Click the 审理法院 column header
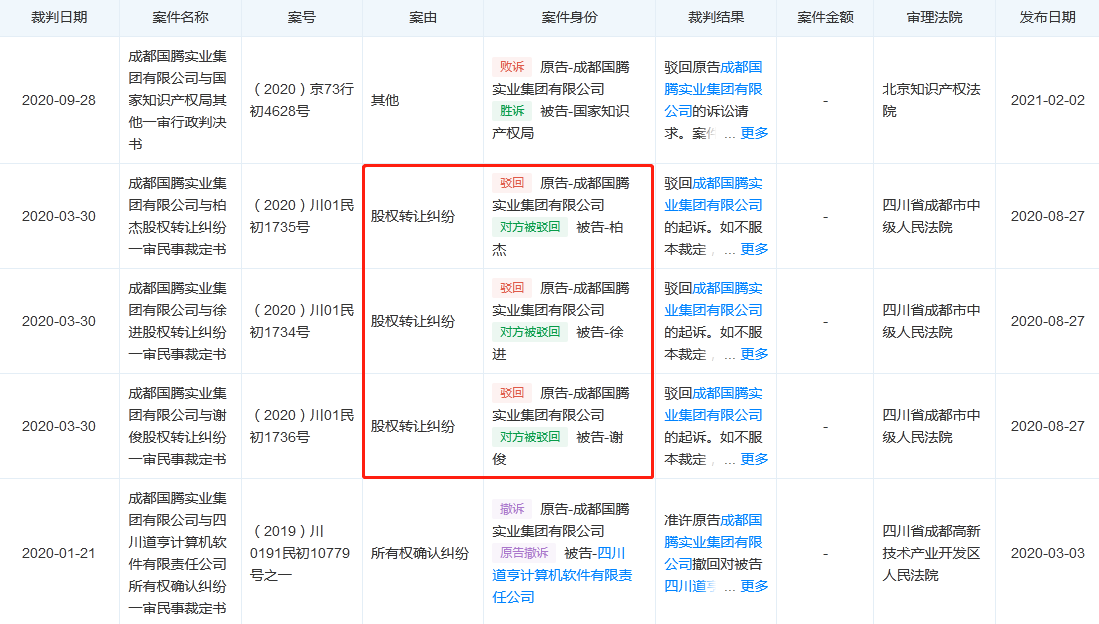The image size is (1099, 624). tap(934, 18)
